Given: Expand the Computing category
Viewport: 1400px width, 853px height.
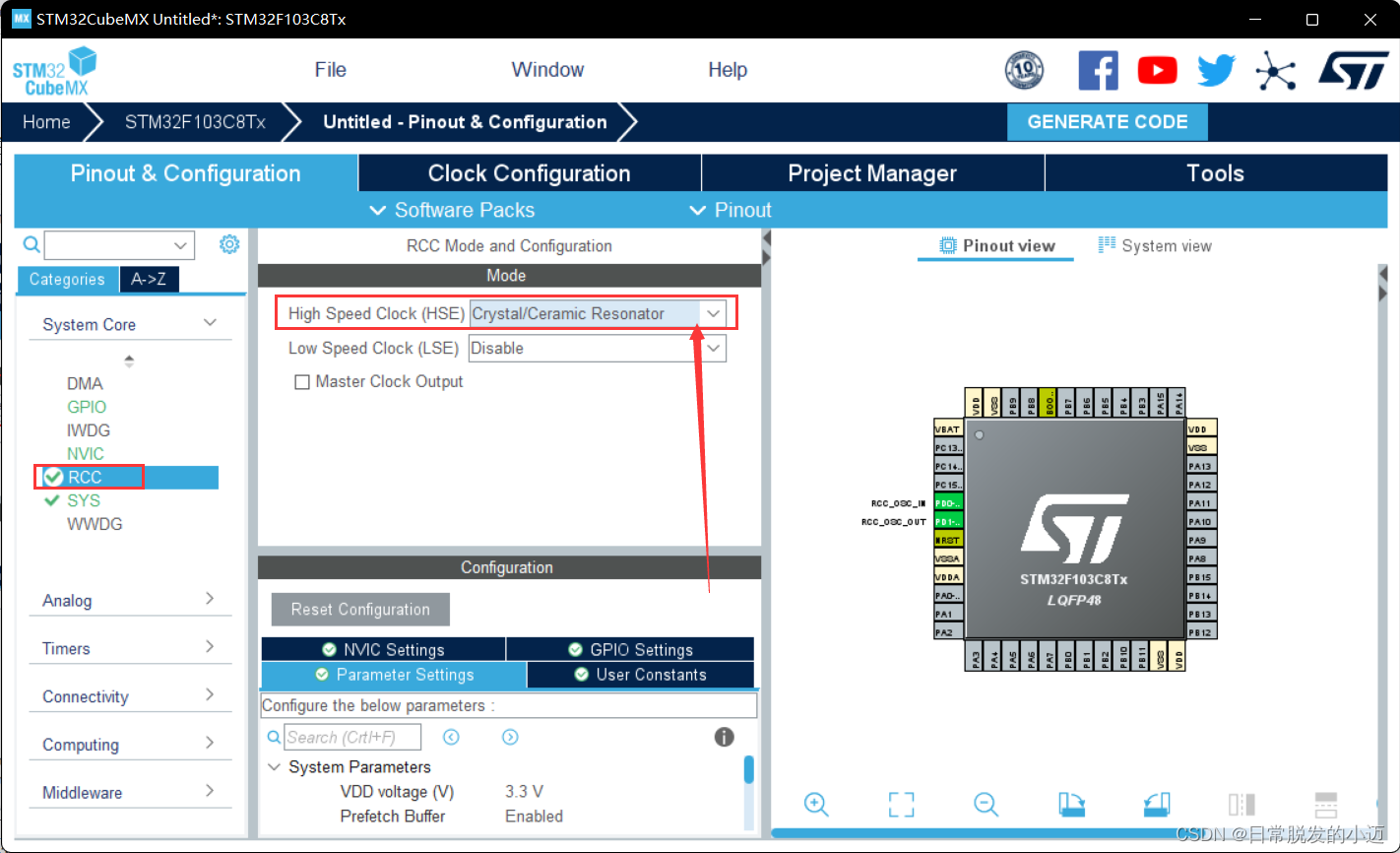Looking at the screenshot, I should click(210, 743).
